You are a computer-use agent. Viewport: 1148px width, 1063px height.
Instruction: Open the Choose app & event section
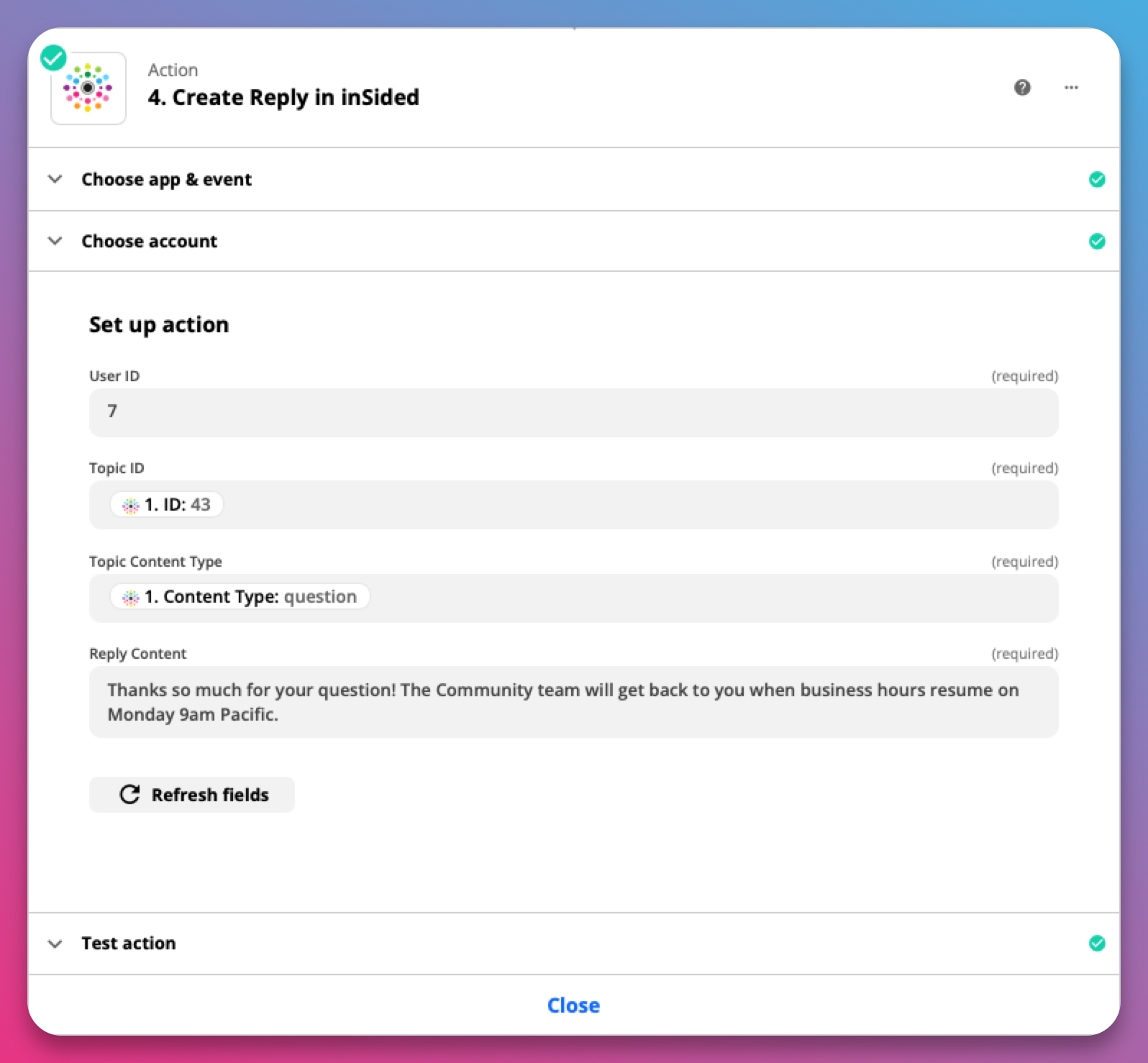pyautogui.click(x=573, y=179)
